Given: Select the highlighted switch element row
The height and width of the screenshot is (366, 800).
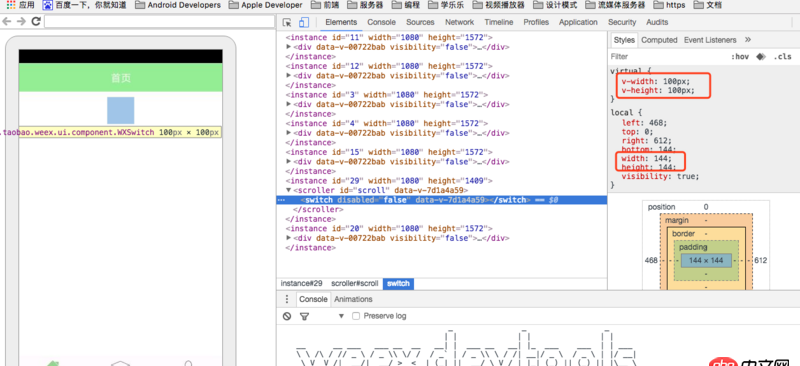Looking at the screenshot, I should [x=442, y=200].
